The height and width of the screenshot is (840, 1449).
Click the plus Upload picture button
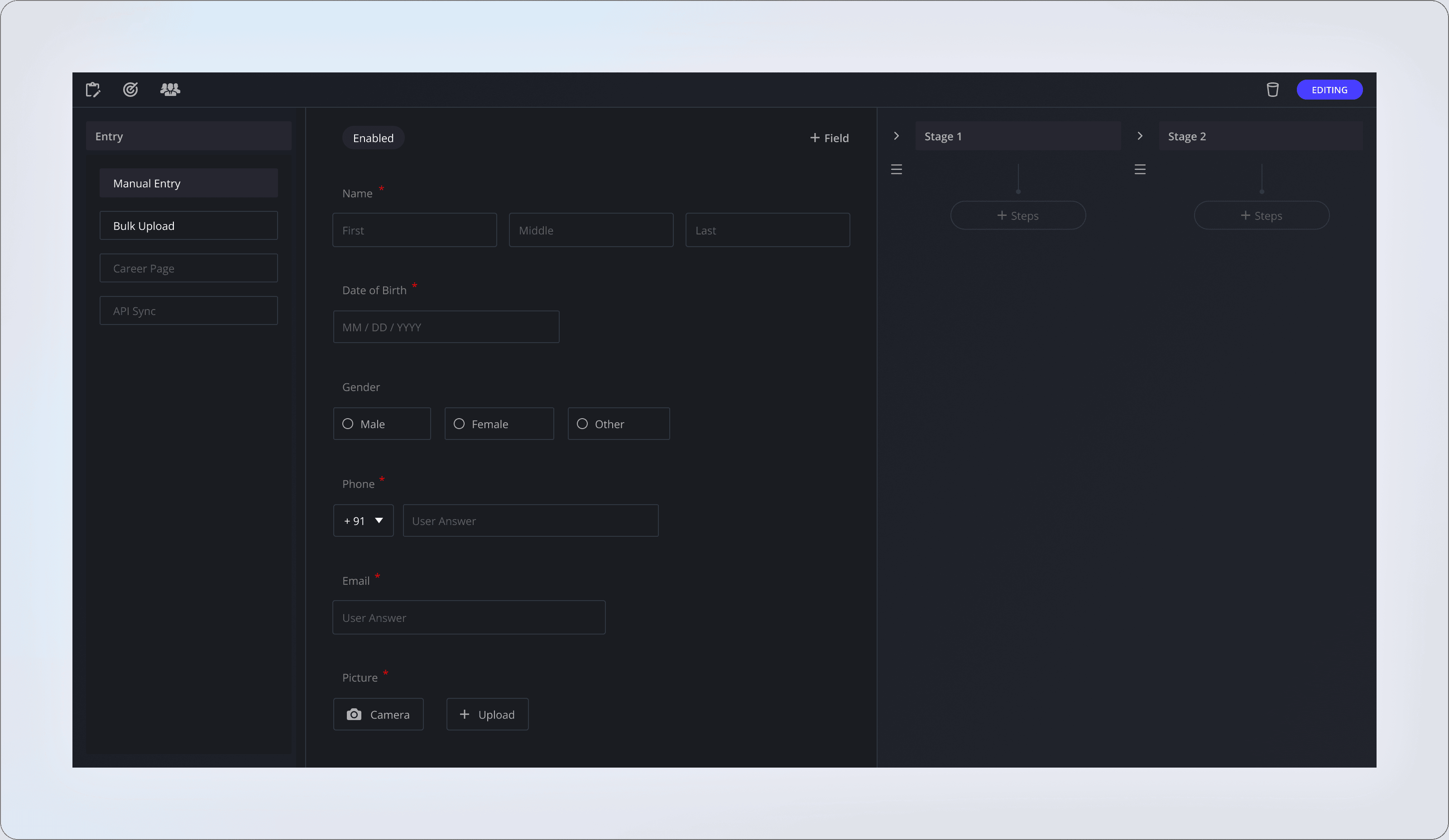[487, 714]
